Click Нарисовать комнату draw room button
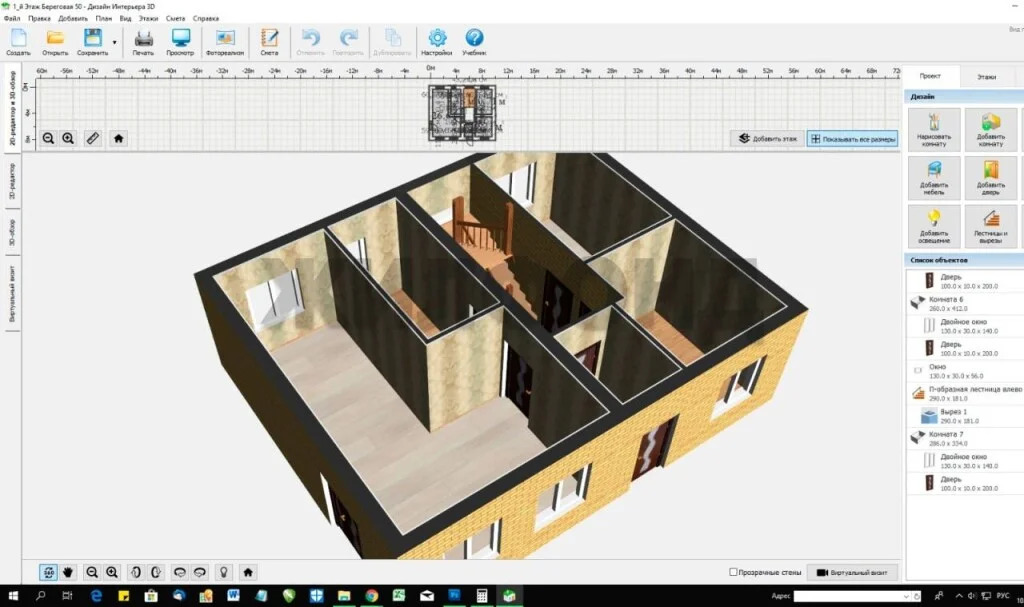 pyautogui.click(x=934, y=129)
